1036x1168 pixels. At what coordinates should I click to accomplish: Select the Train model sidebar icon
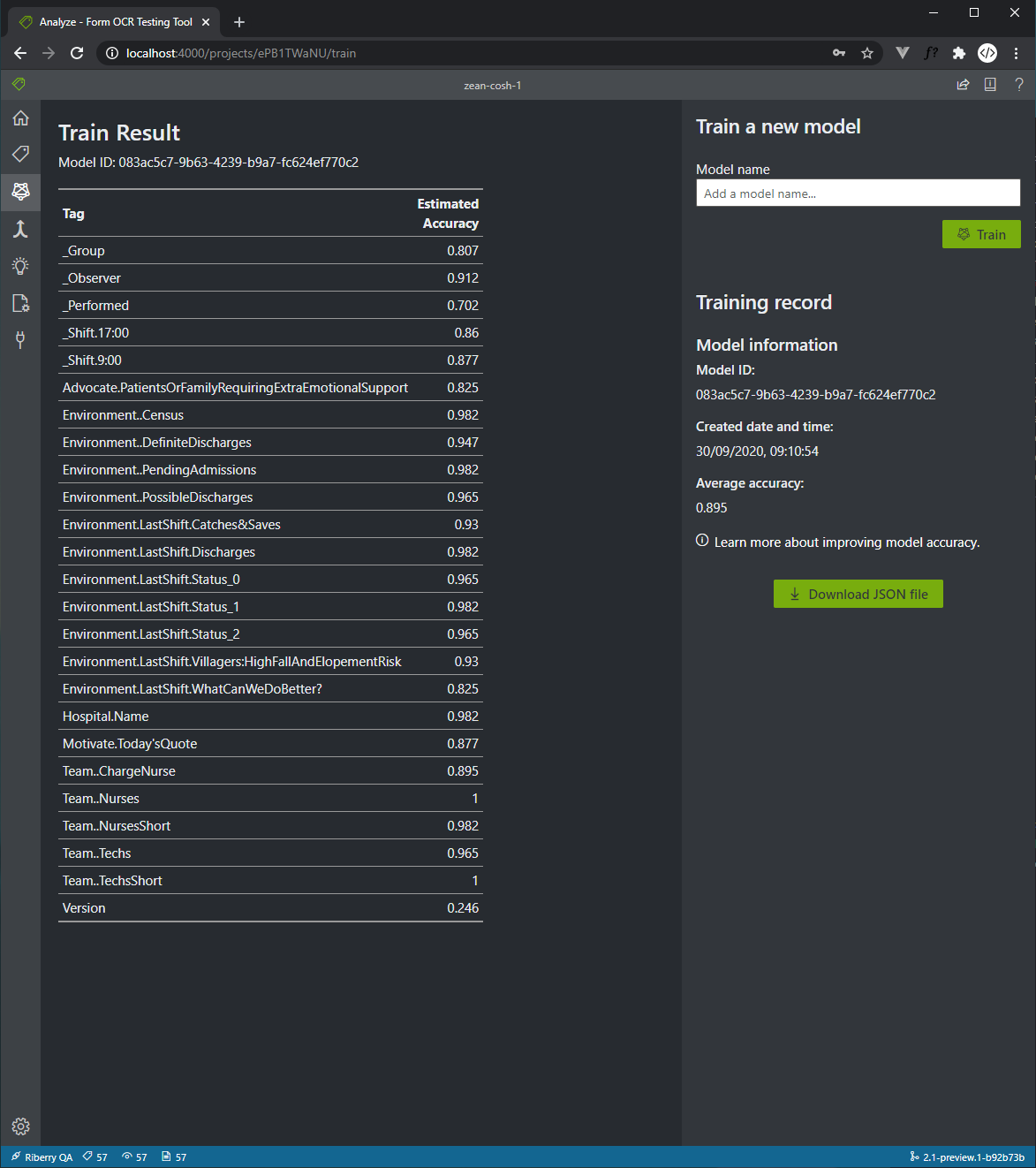coord(20,191)
